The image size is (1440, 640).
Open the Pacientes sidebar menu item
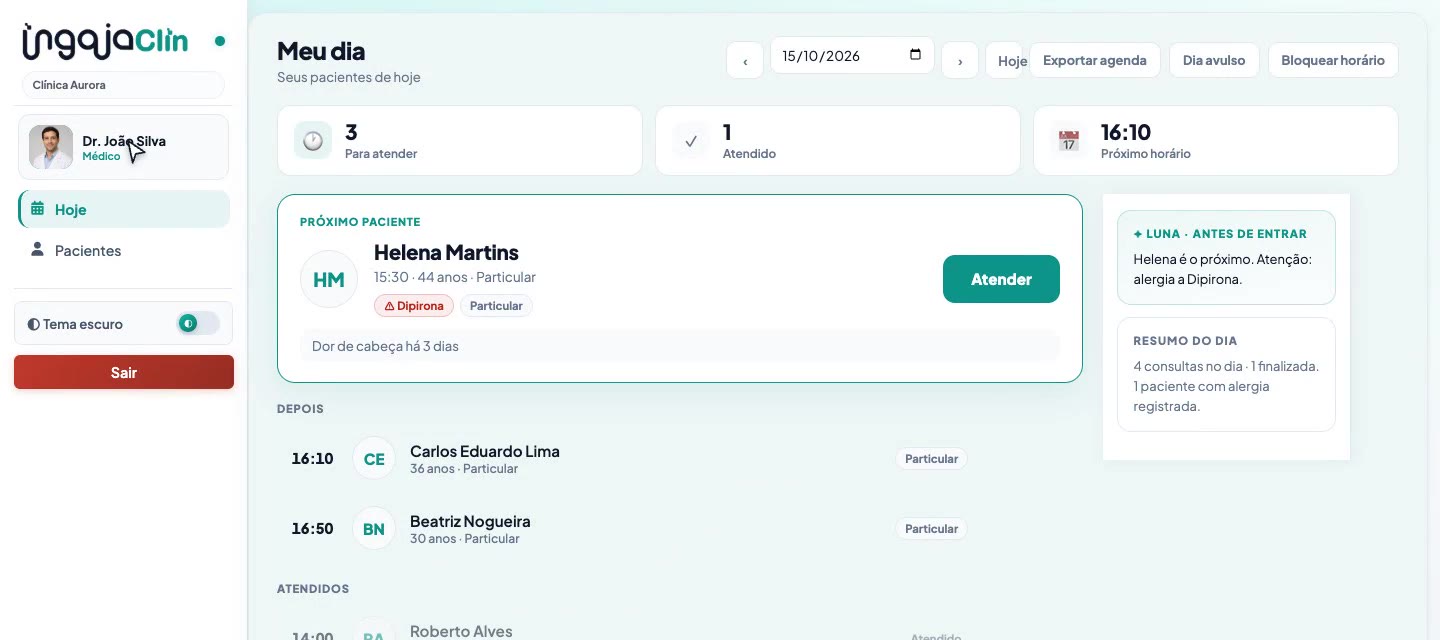124,250
